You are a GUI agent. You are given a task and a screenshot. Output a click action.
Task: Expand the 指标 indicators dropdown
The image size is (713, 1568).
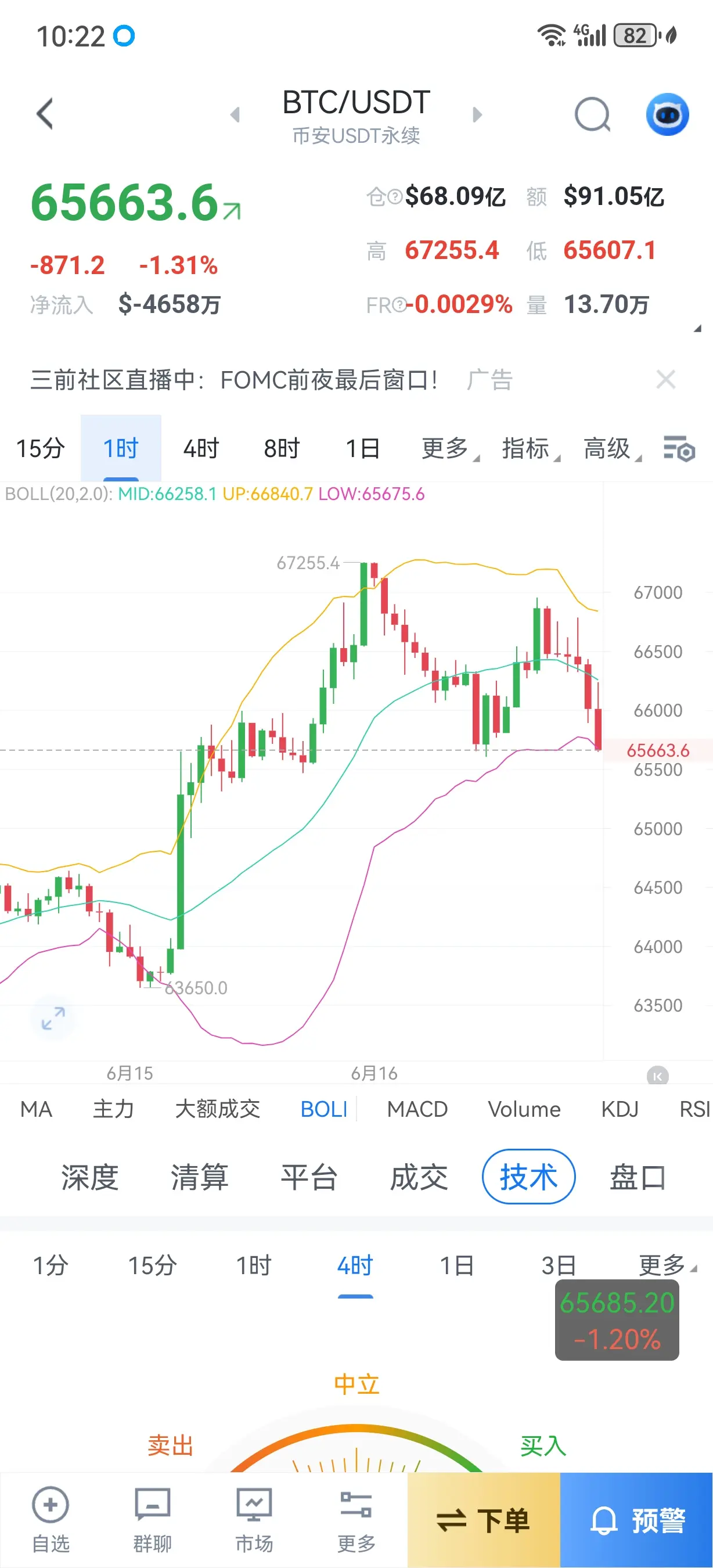pyautogui.click(x=531, y=448)
